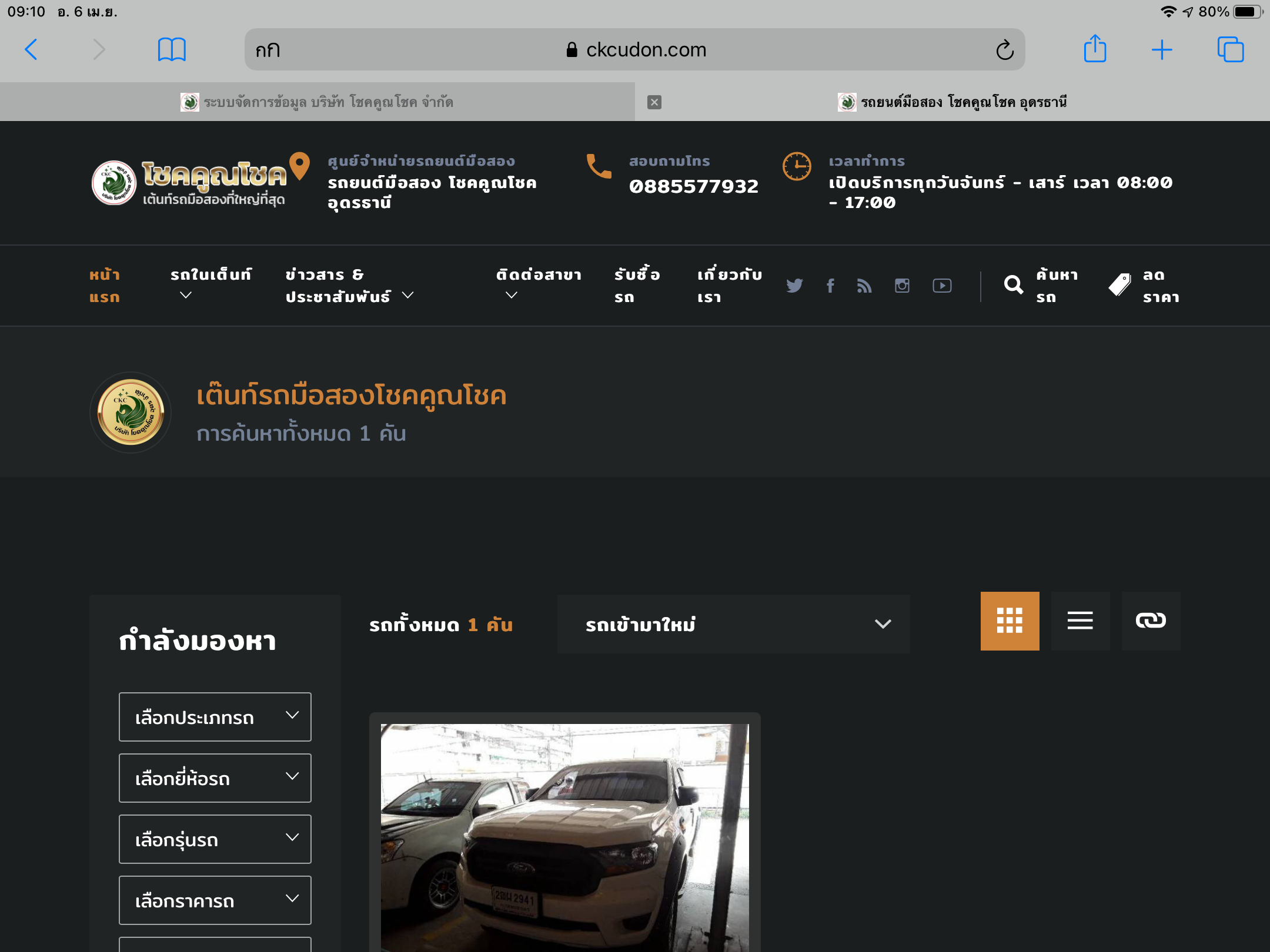
Task: Open the เลือกยี่ห้อรถ brand dropdown
Action: (215, 778)
